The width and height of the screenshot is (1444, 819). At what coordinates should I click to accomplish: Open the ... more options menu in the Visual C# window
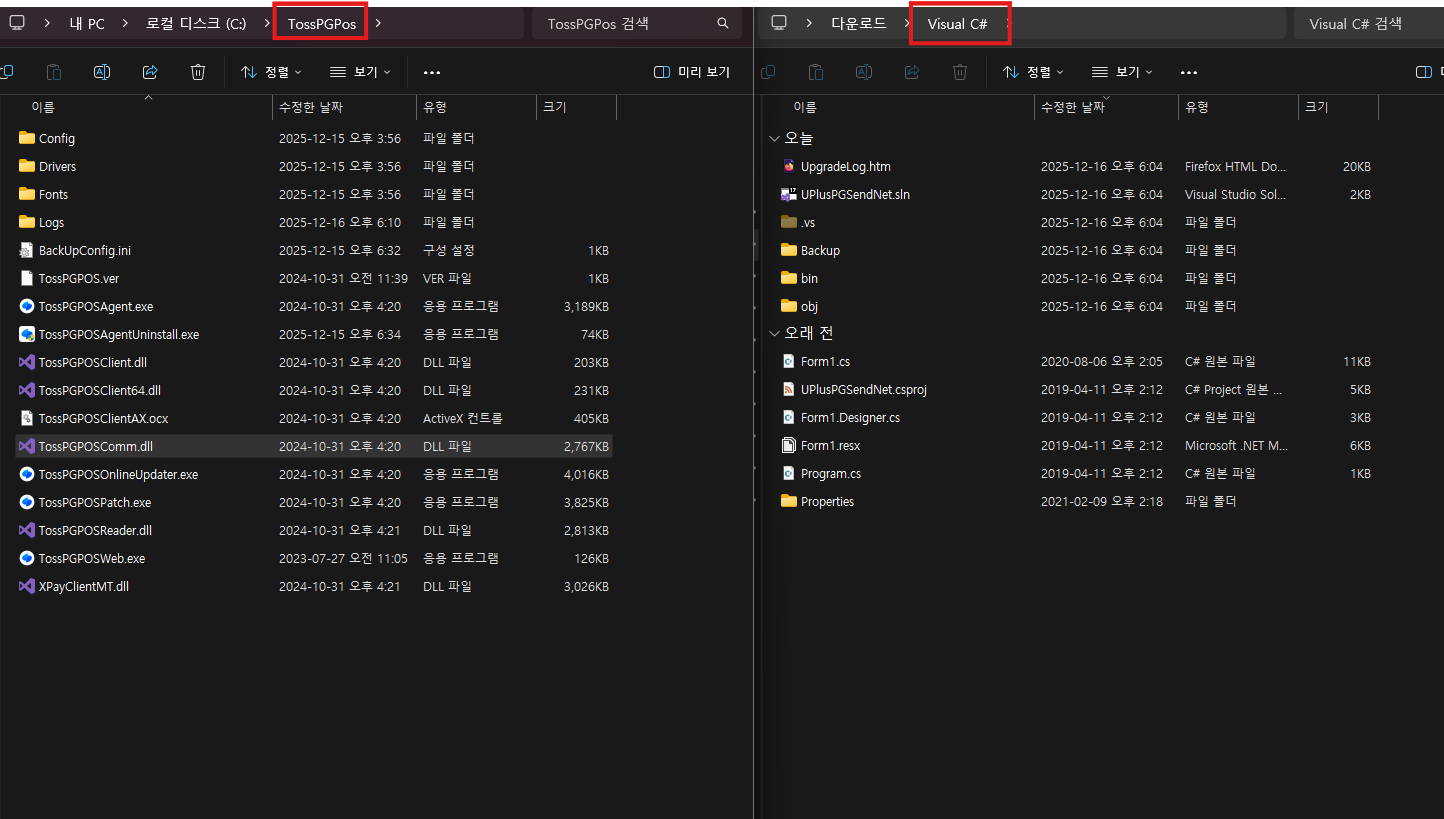pyautogui.click(x=1188, y=72)
